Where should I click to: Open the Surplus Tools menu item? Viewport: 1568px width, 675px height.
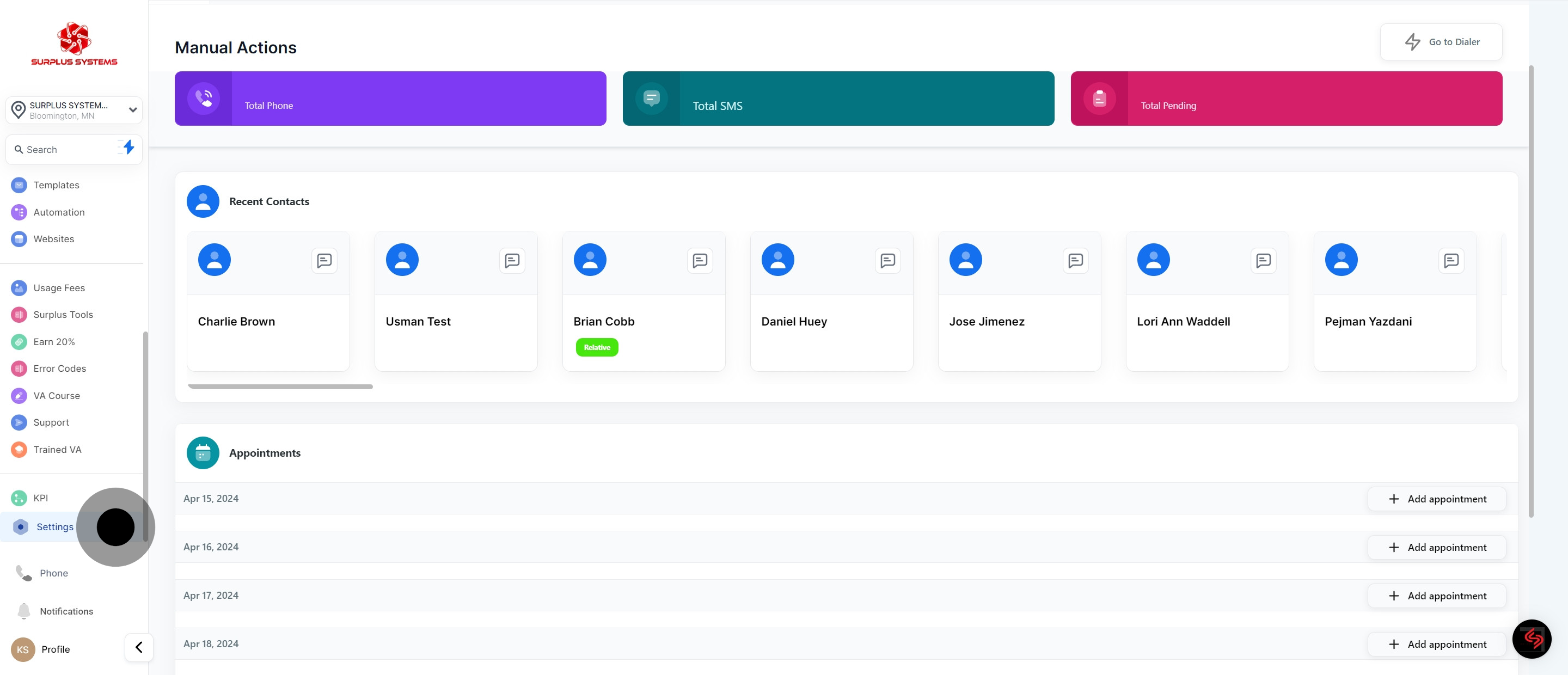pos(63,315)
